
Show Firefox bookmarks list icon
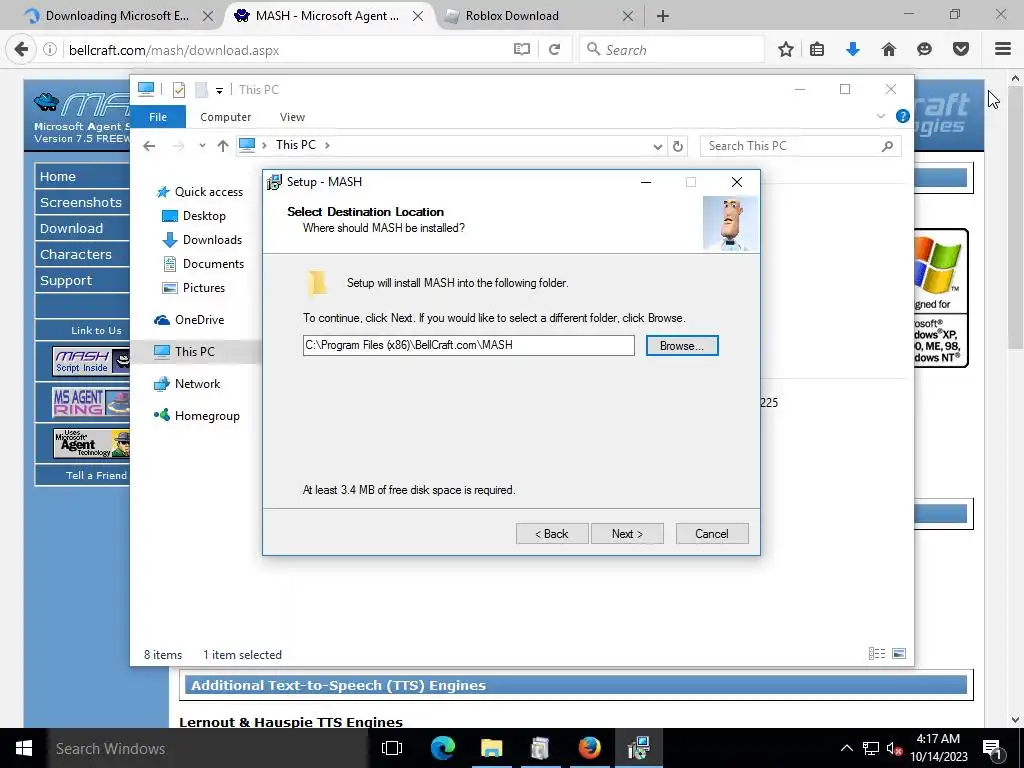817,50
